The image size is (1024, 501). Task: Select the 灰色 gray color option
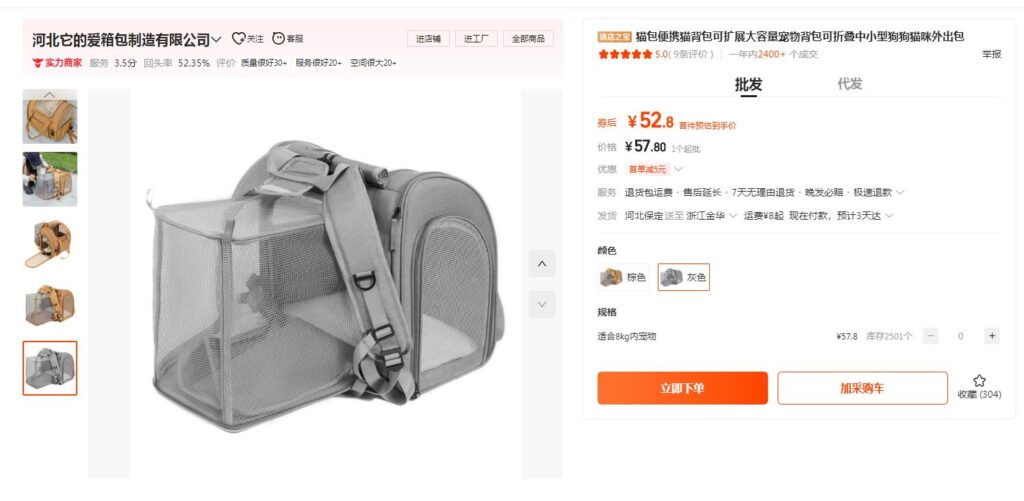[683, 277]
